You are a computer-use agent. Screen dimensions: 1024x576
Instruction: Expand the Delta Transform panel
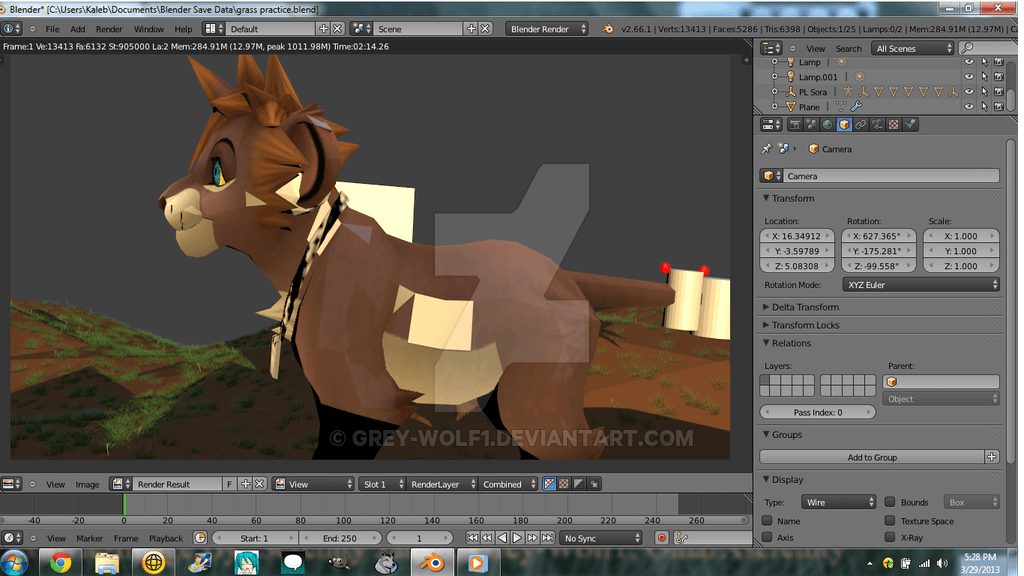801,307
